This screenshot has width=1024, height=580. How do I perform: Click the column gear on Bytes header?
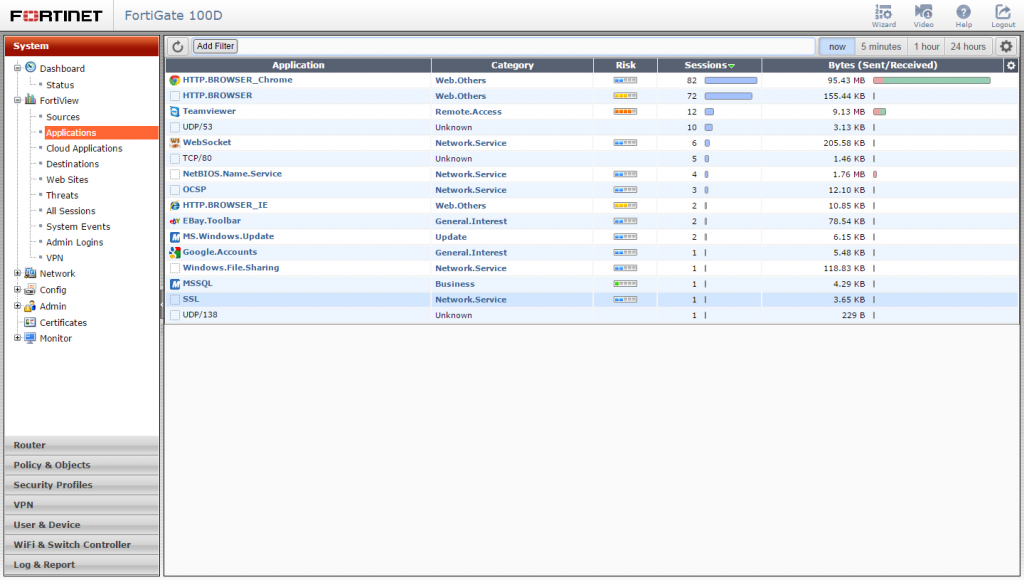click(1010, 64)
